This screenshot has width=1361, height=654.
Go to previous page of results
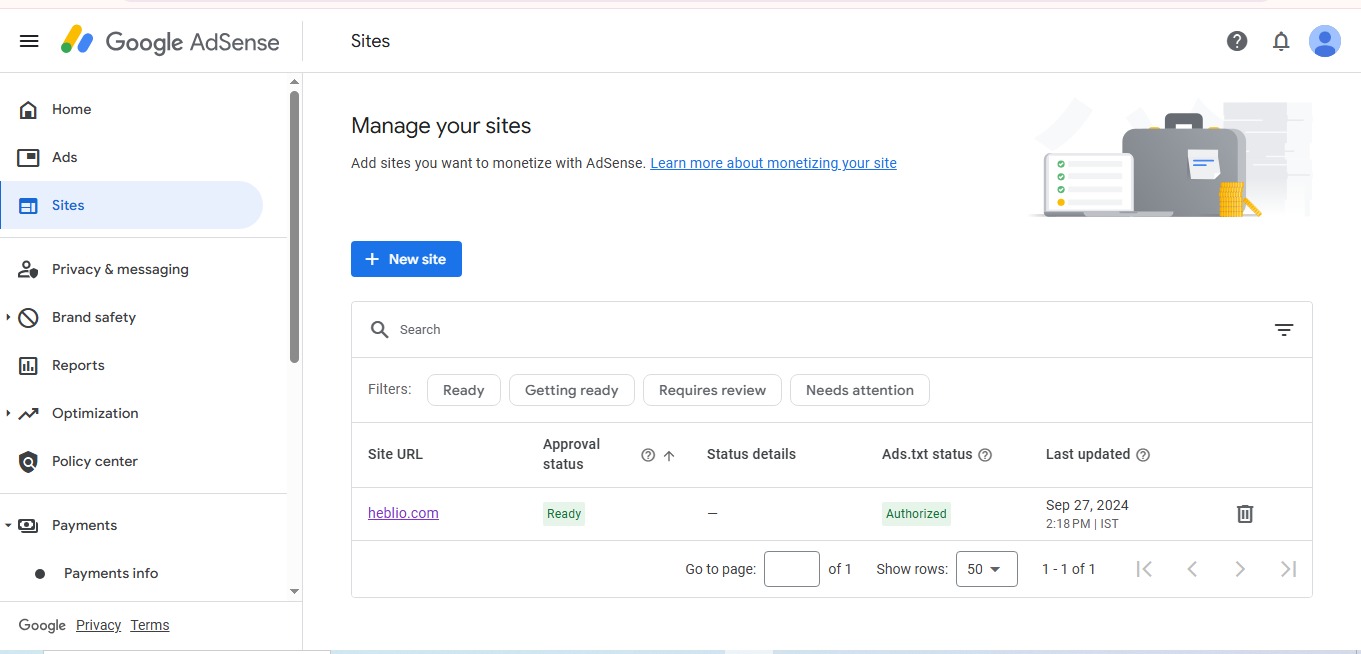click(x=1192, y=569)
